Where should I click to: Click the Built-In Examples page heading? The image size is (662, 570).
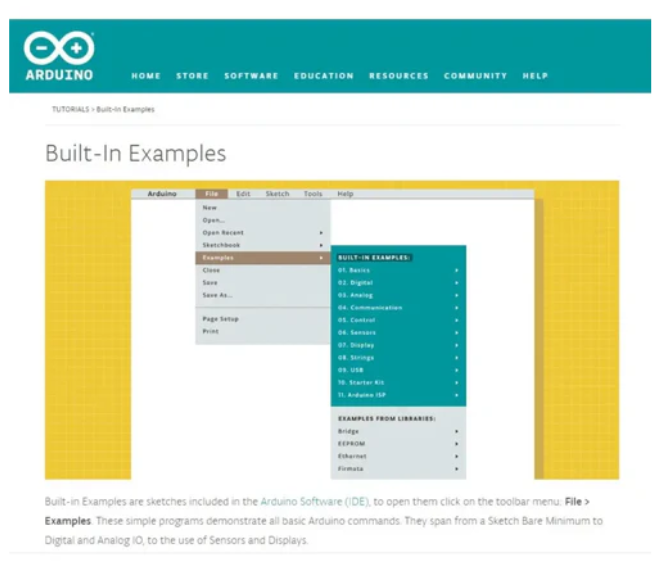tap(135, 153)
